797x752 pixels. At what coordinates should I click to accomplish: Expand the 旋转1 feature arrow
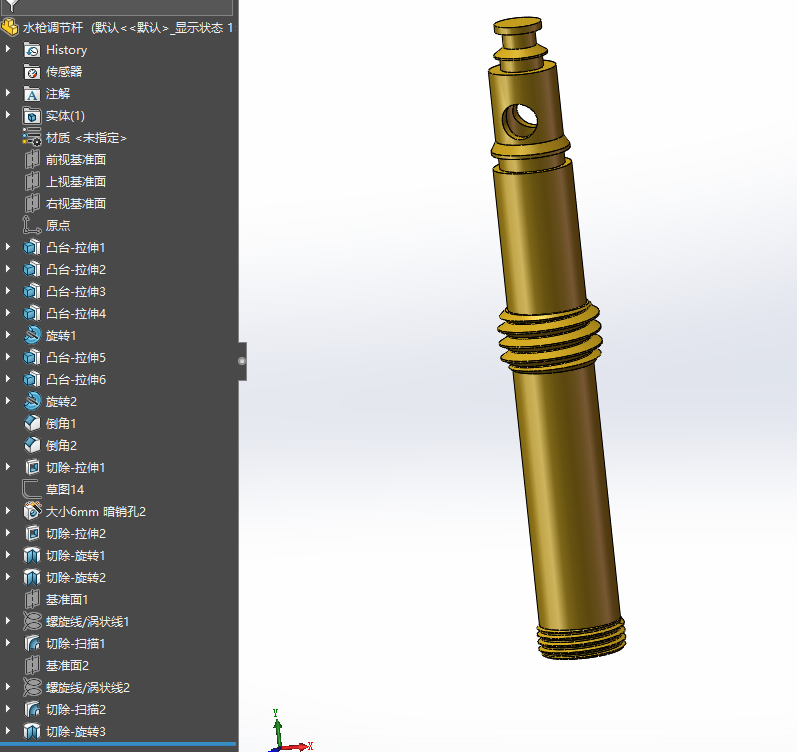pos(8,335)
